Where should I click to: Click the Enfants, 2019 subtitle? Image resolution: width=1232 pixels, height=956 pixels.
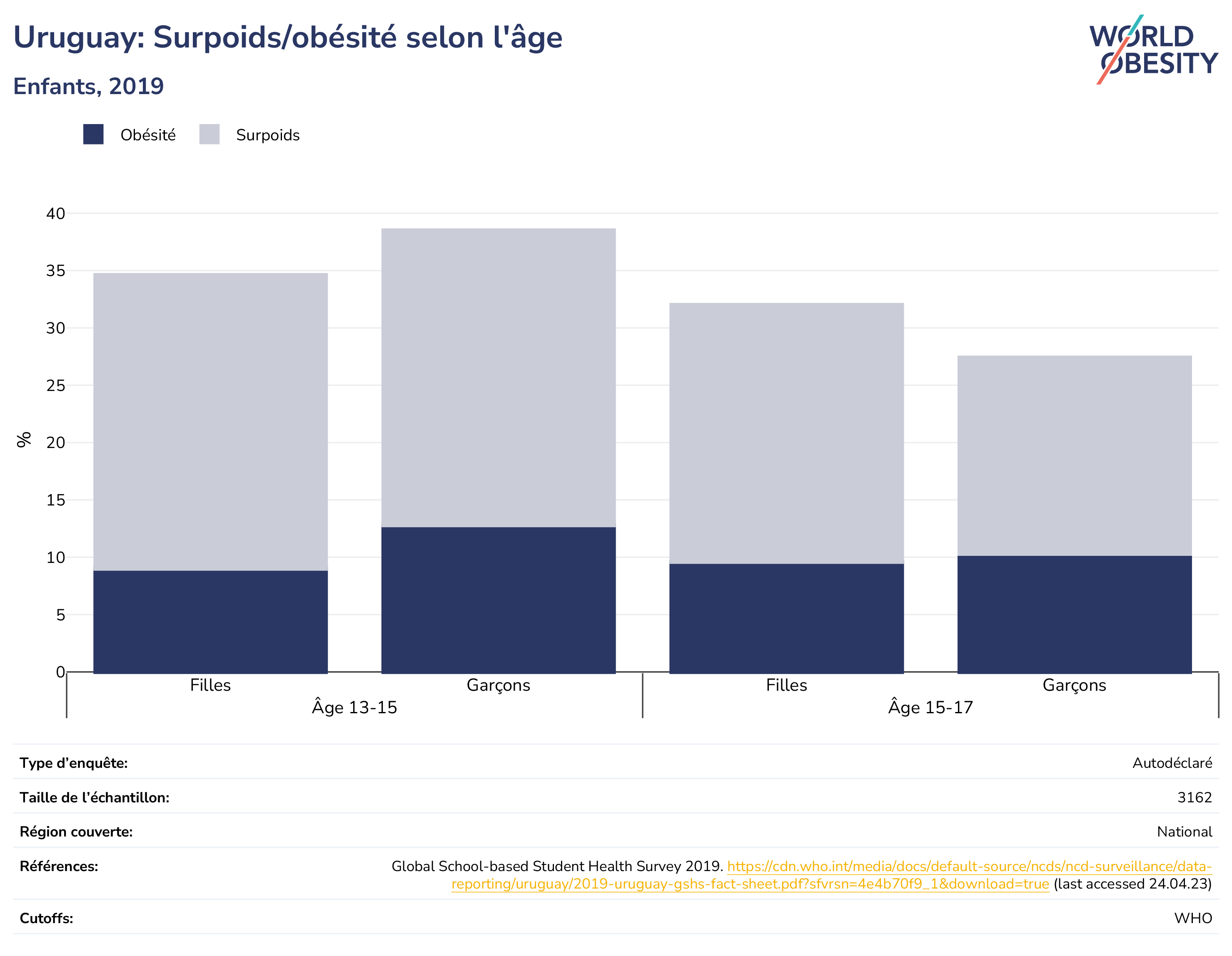[x=89, y=86]
